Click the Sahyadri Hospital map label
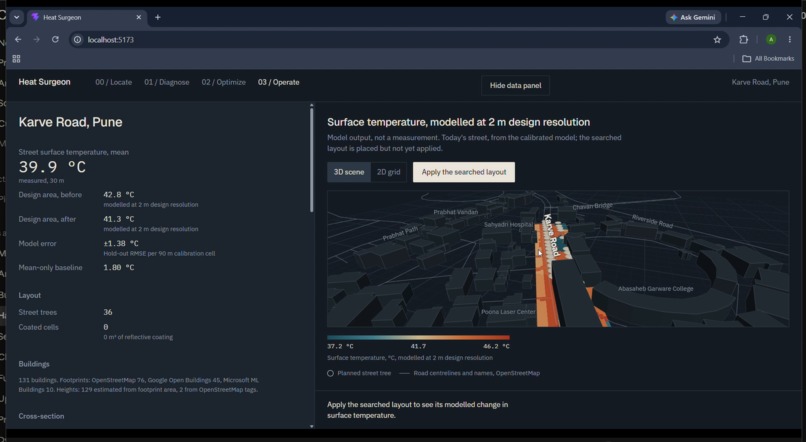Image resolution: width=806 pixels, height=442 pixels. [508, 225]
